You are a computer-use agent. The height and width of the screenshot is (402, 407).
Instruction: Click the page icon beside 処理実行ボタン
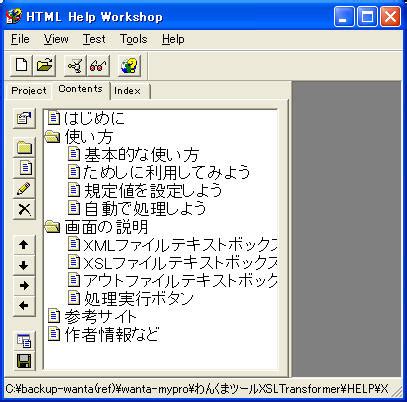(74, 298)
